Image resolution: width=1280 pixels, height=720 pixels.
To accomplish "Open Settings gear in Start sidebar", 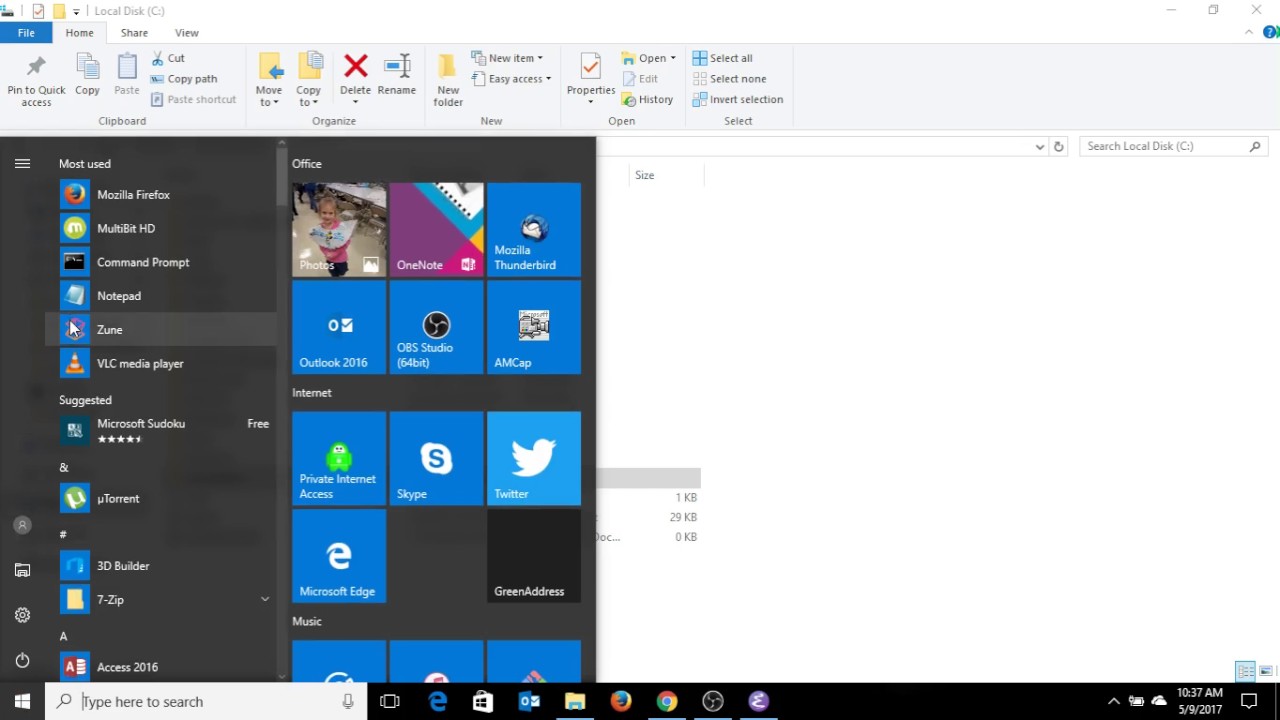I will (x=22, y=615).
